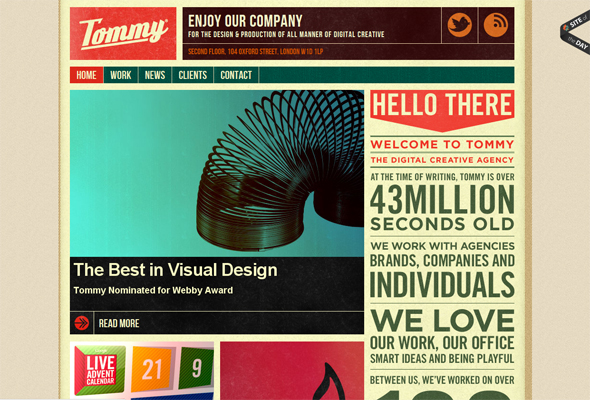Select the green number 9 tile

pos(196,368)
